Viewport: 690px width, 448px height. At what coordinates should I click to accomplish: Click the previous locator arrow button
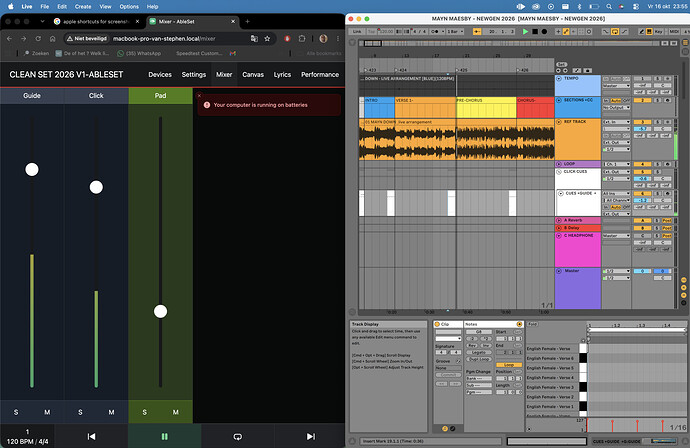[x=558, y=70]
